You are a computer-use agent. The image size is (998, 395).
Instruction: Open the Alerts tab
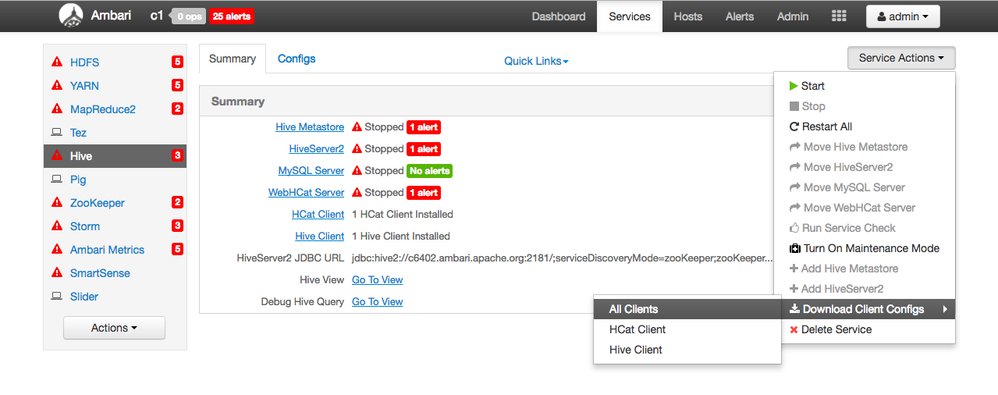[740, 17]
